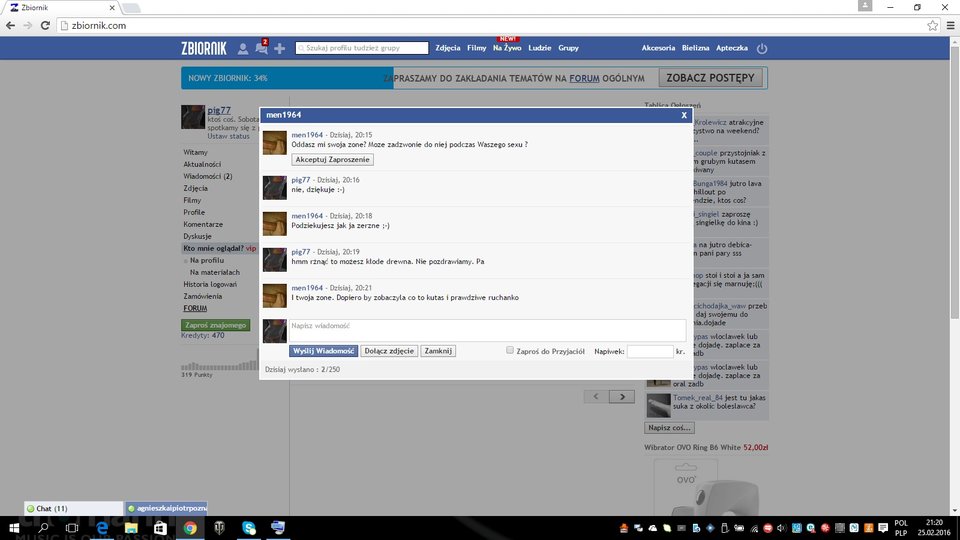
Task: Click the next page arrow button
Action: point(622,397)
